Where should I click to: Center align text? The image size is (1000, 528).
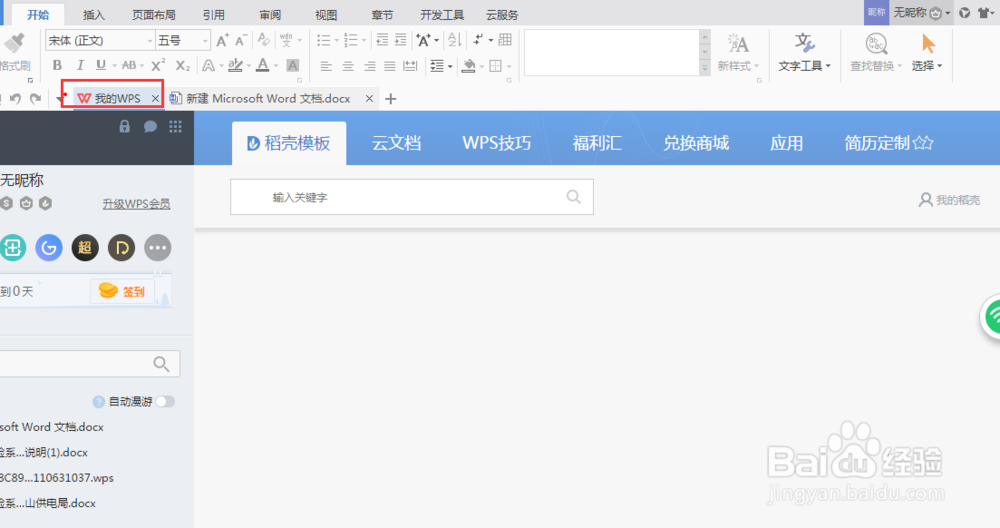pyautogui.click(x=348, y=66)
